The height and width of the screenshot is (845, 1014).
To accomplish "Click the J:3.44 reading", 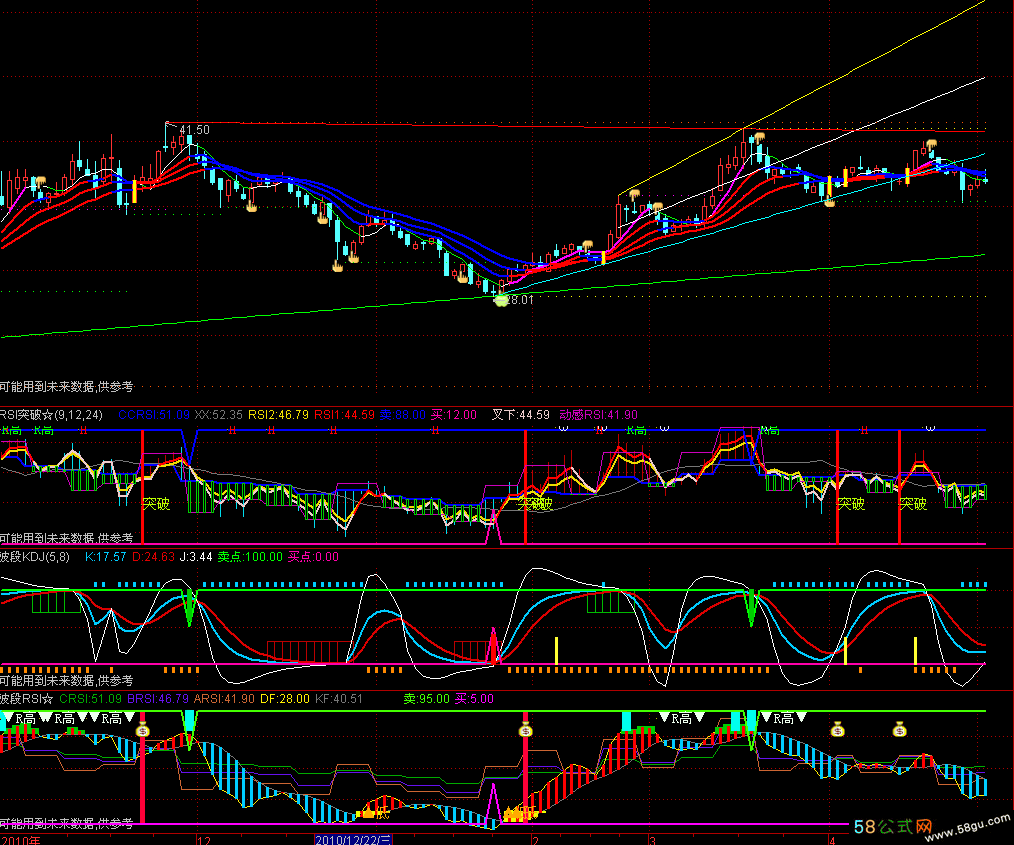I will (196, 557).
